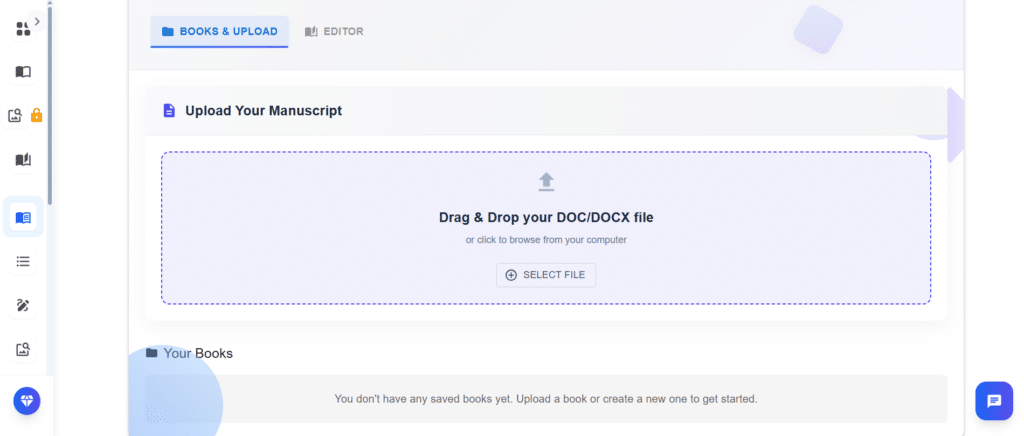
Task: Open the dashboard grid icon in sidebar
Action: pos(22,29)
